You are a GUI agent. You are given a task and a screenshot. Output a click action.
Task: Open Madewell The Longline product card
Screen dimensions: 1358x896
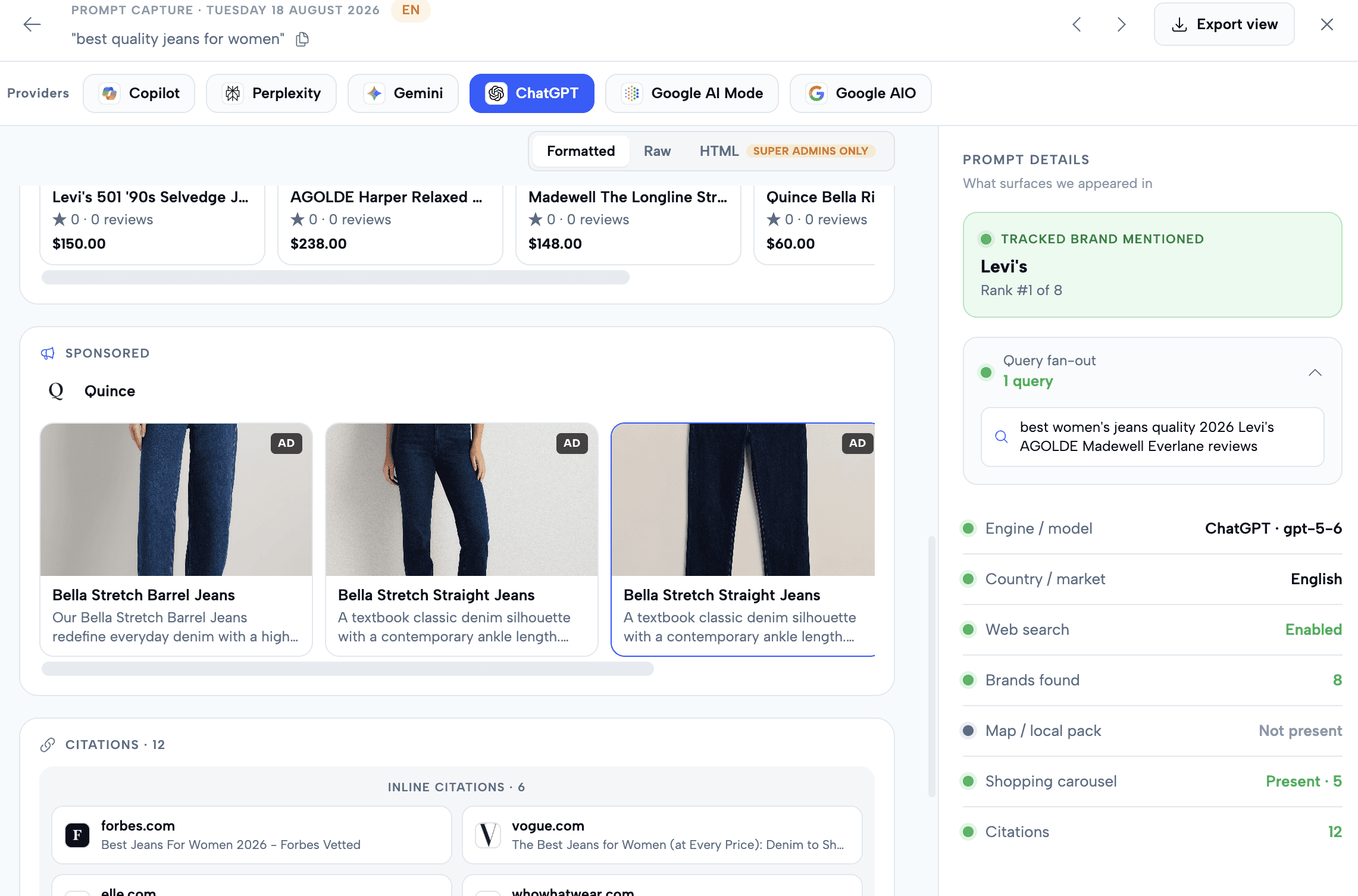628,225
